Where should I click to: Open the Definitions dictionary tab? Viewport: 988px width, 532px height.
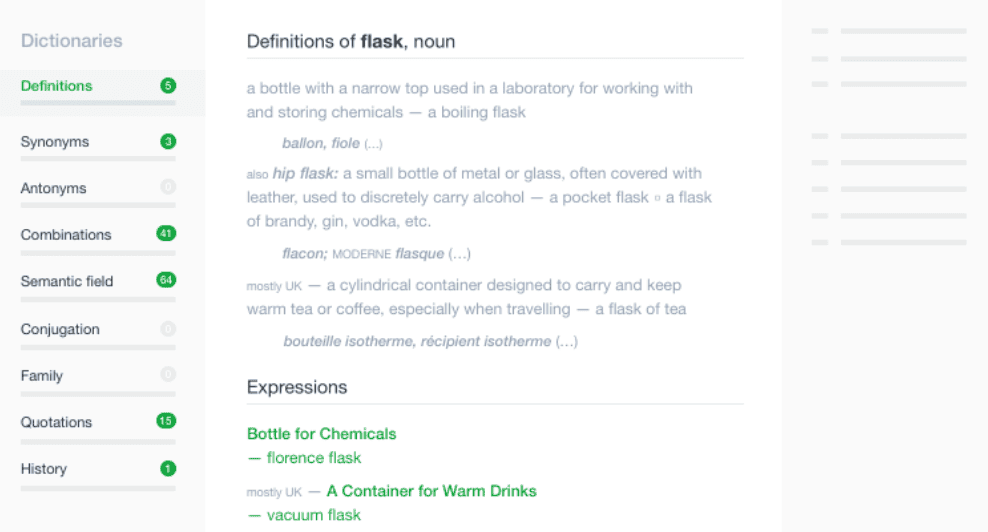click(x=57, y=86)
